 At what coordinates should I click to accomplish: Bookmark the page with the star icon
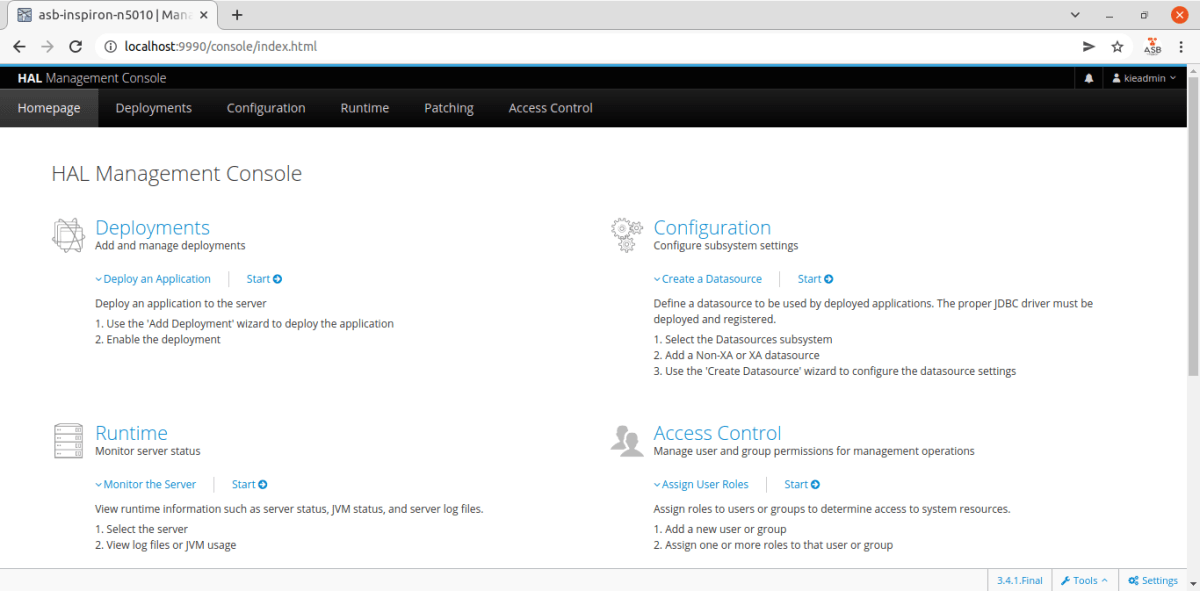pyautogui.click(x=1117, y=46)
